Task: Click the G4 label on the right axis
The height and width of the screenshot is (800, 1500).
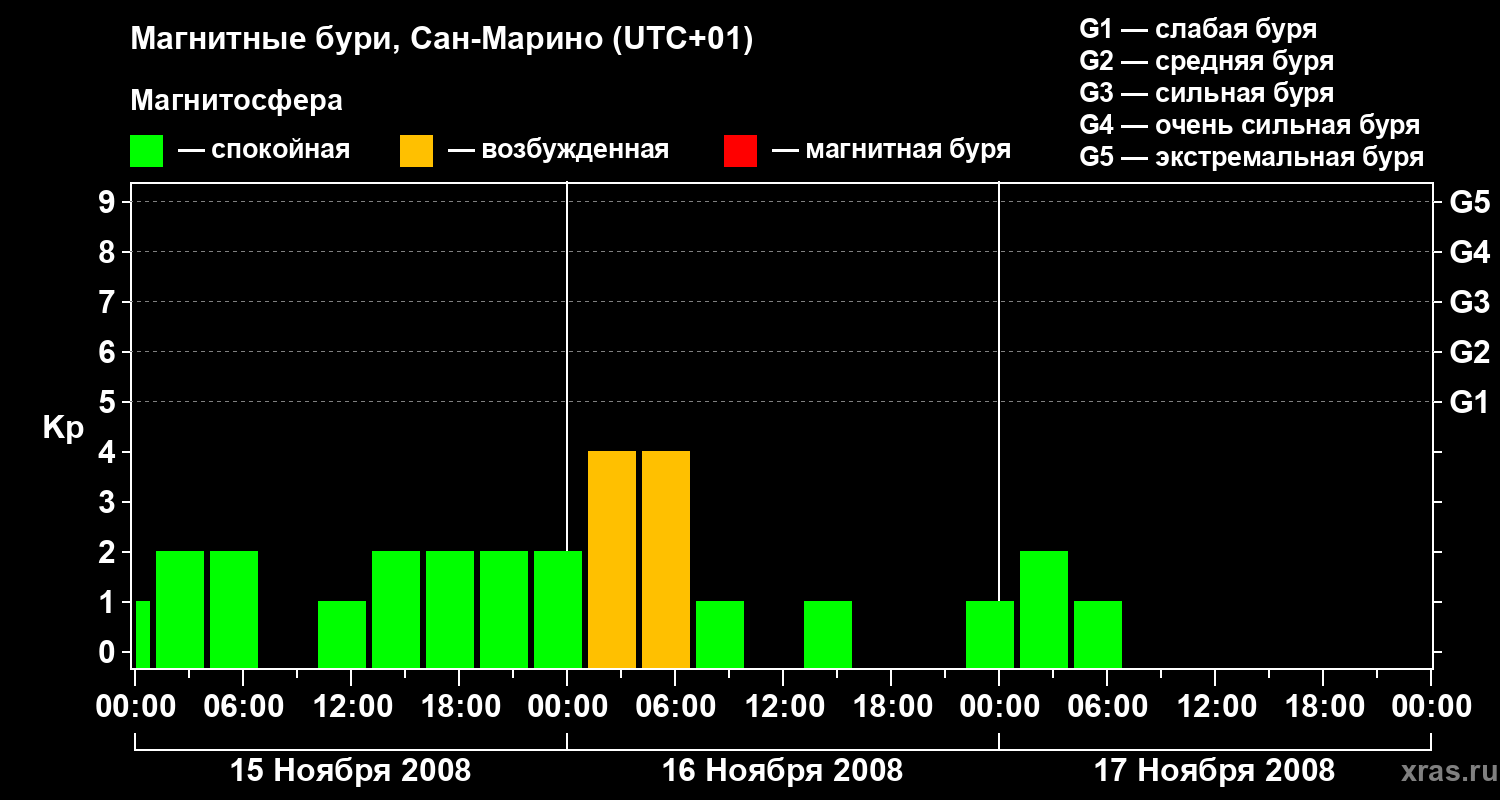Action: click(x=1470, y=252)
